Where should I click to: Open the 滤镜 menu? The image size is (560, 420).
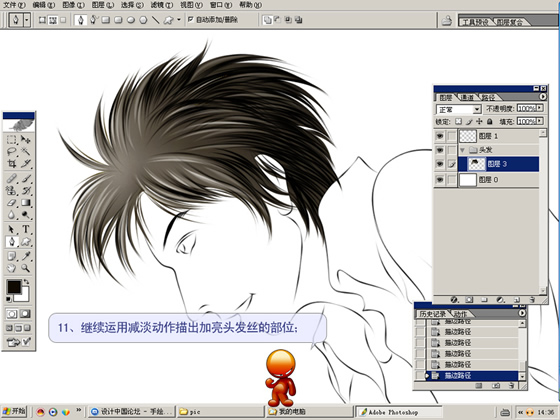[x=161, y=5]
